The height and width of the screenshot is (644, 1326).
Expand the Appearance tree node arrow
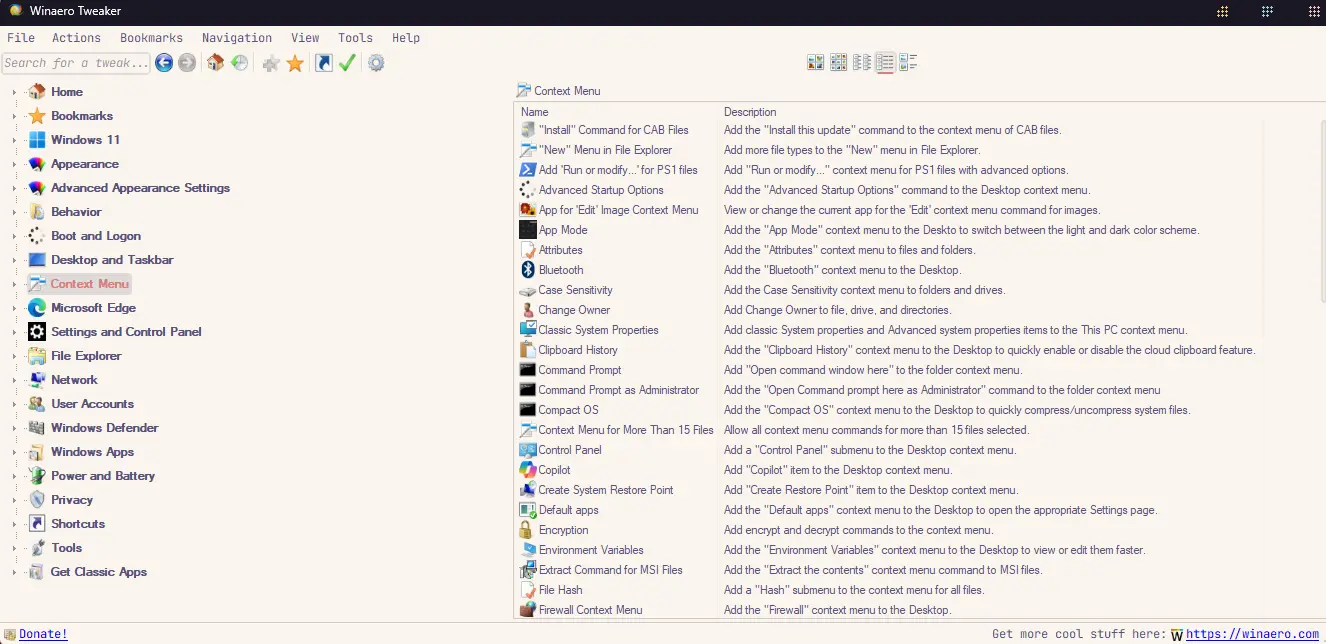click(x=14, y=164)
